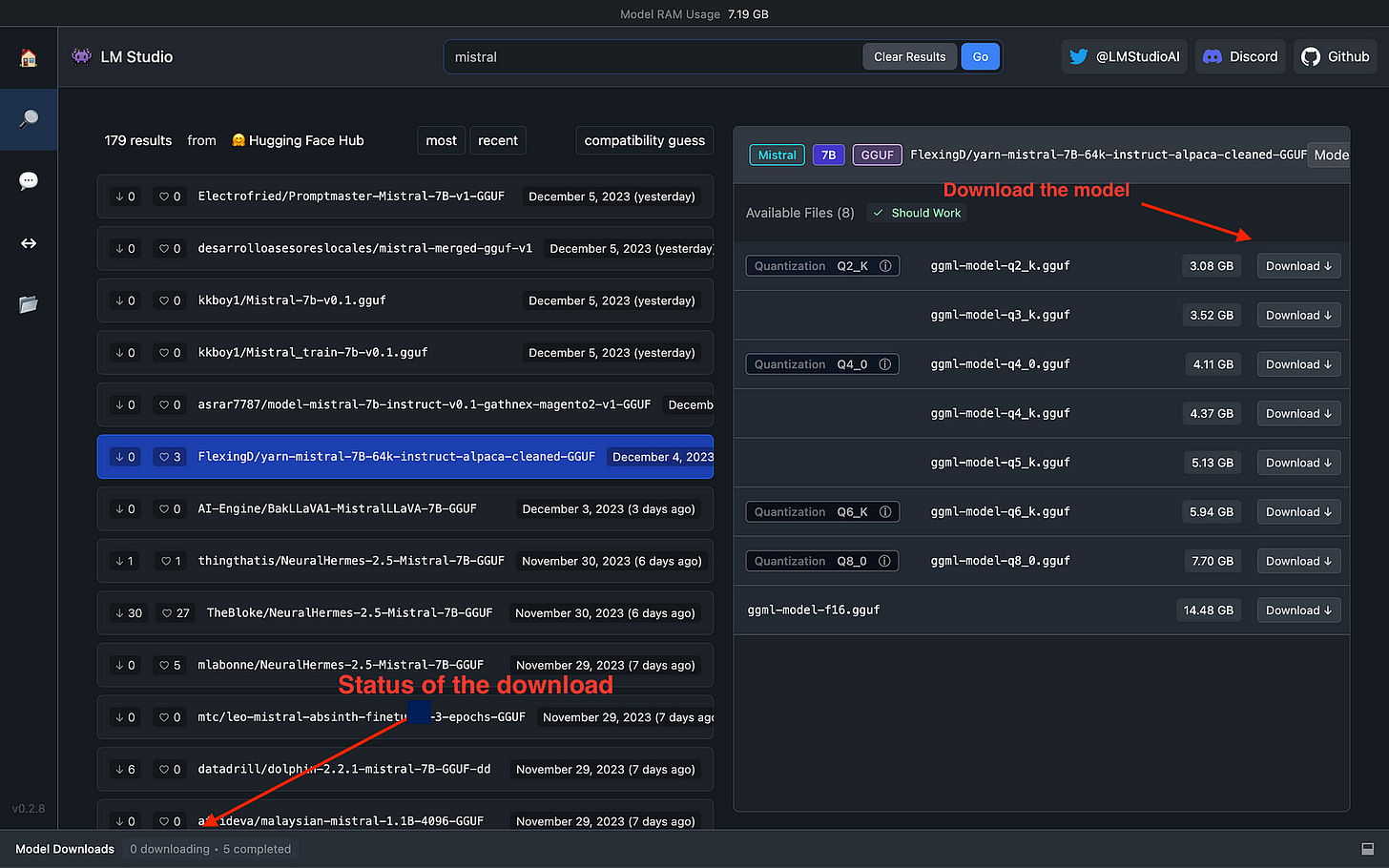Click the 179 results count

[x=138, y=140]
